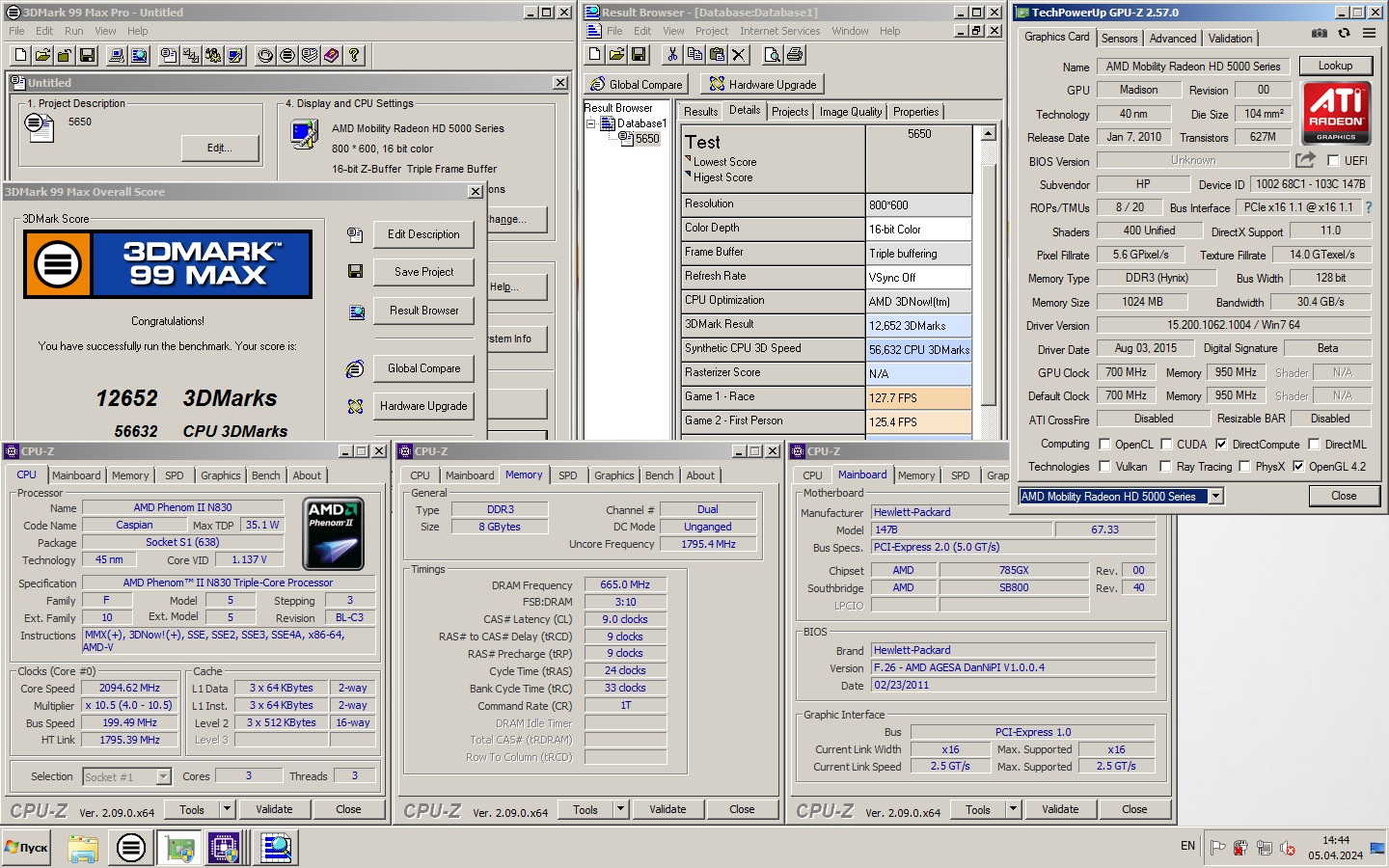This screenshot has width=1389, height=868.
Task: Click the printer icon in Result Browser toolbar
Action: [x=795, y=55]
